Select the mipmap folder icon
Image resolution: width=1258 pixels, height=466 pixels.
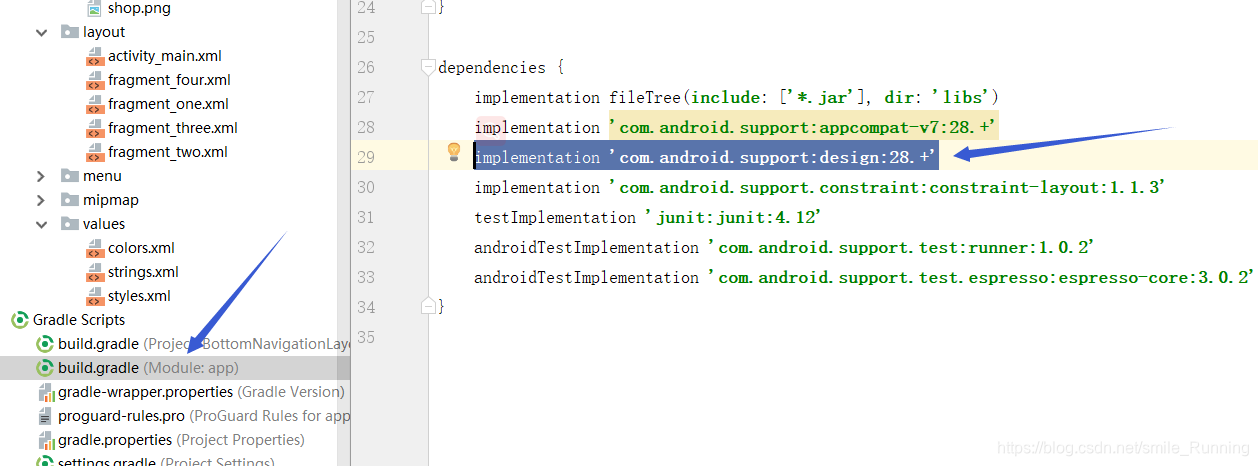(x=69, y=200)
